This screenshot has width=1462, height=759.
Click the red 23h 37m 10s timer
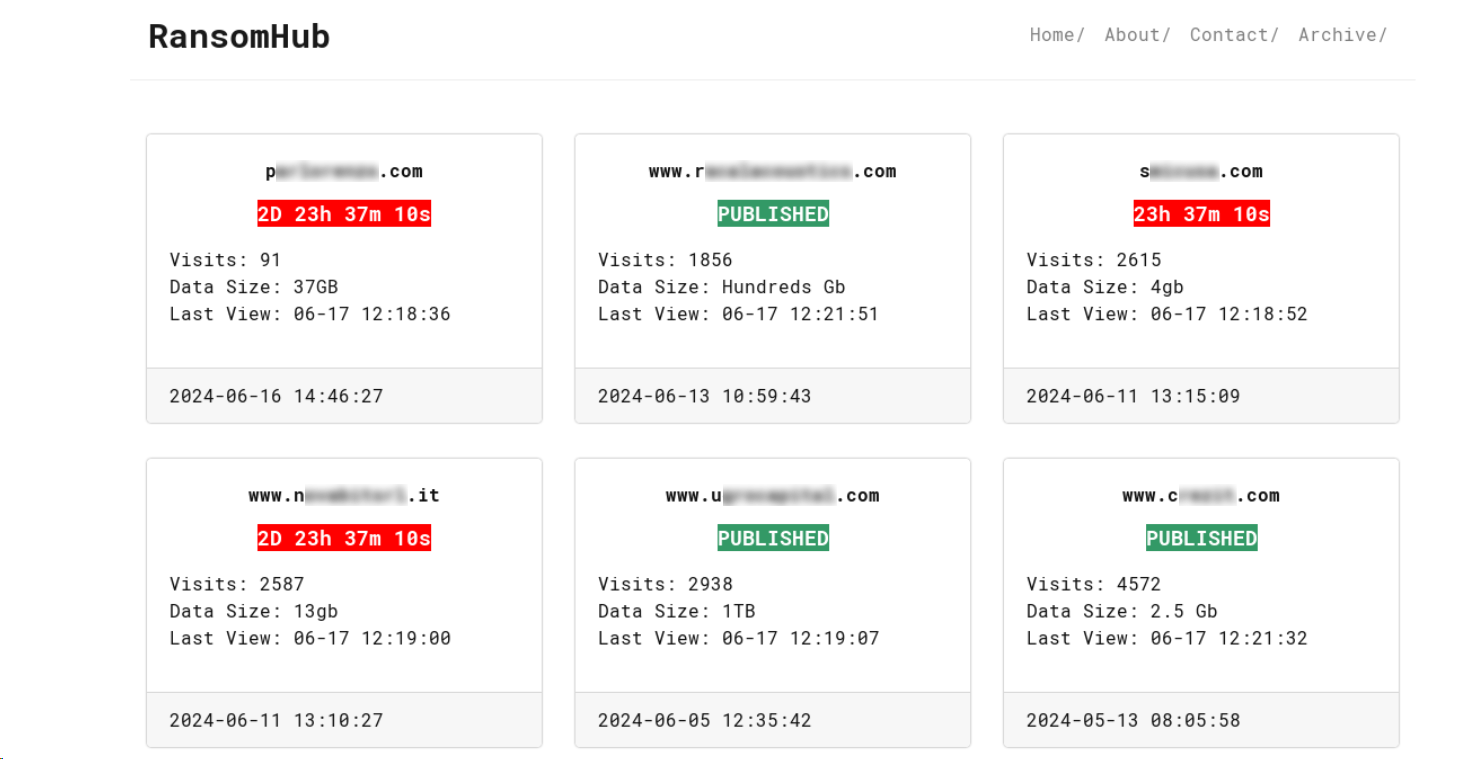click(1201, 213)
